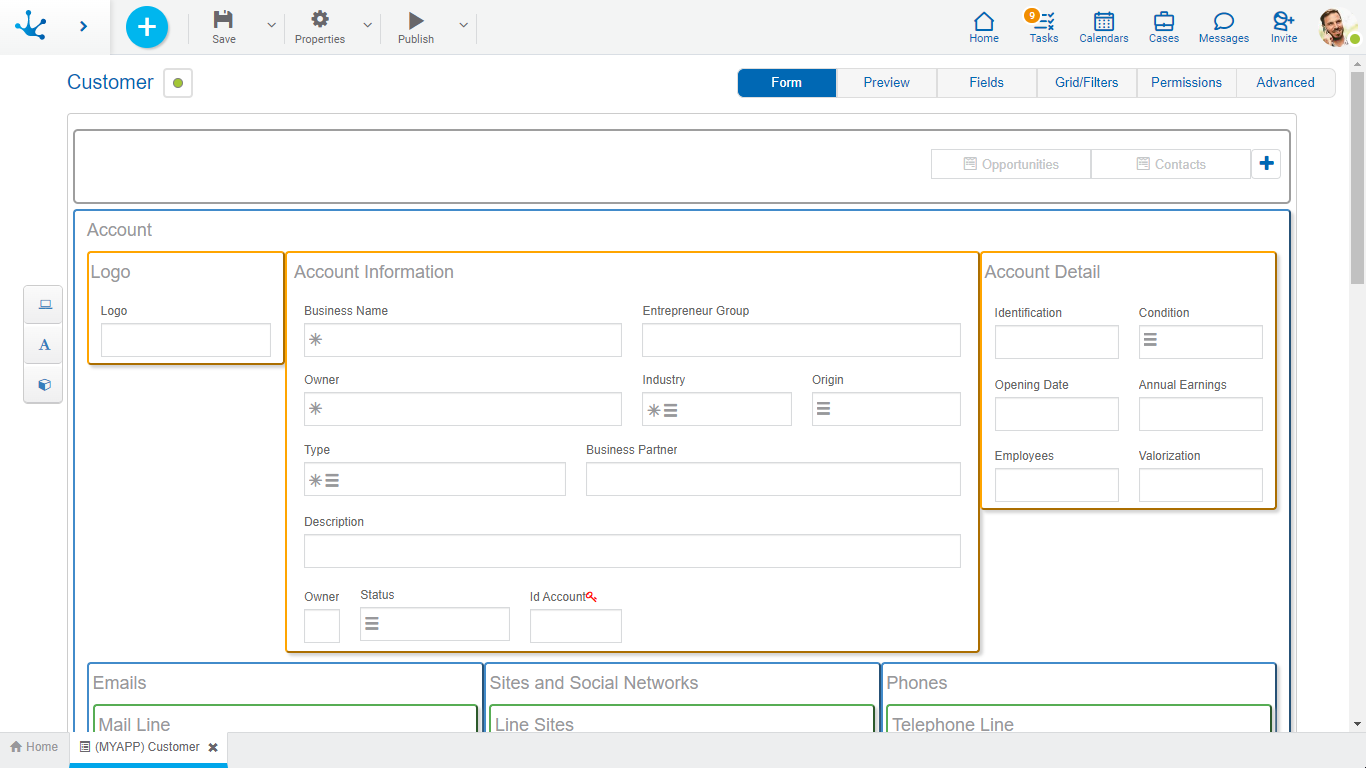
Task: Click the Save disk icon
Action: click(x=224, y=21)
